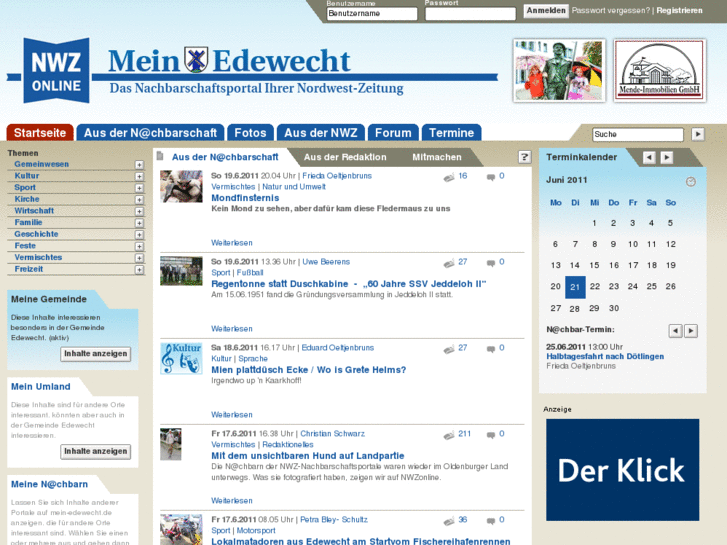
Task: Click Weiterlesen under Mien plattdüsch Ecke
Action: coord(232,415)
